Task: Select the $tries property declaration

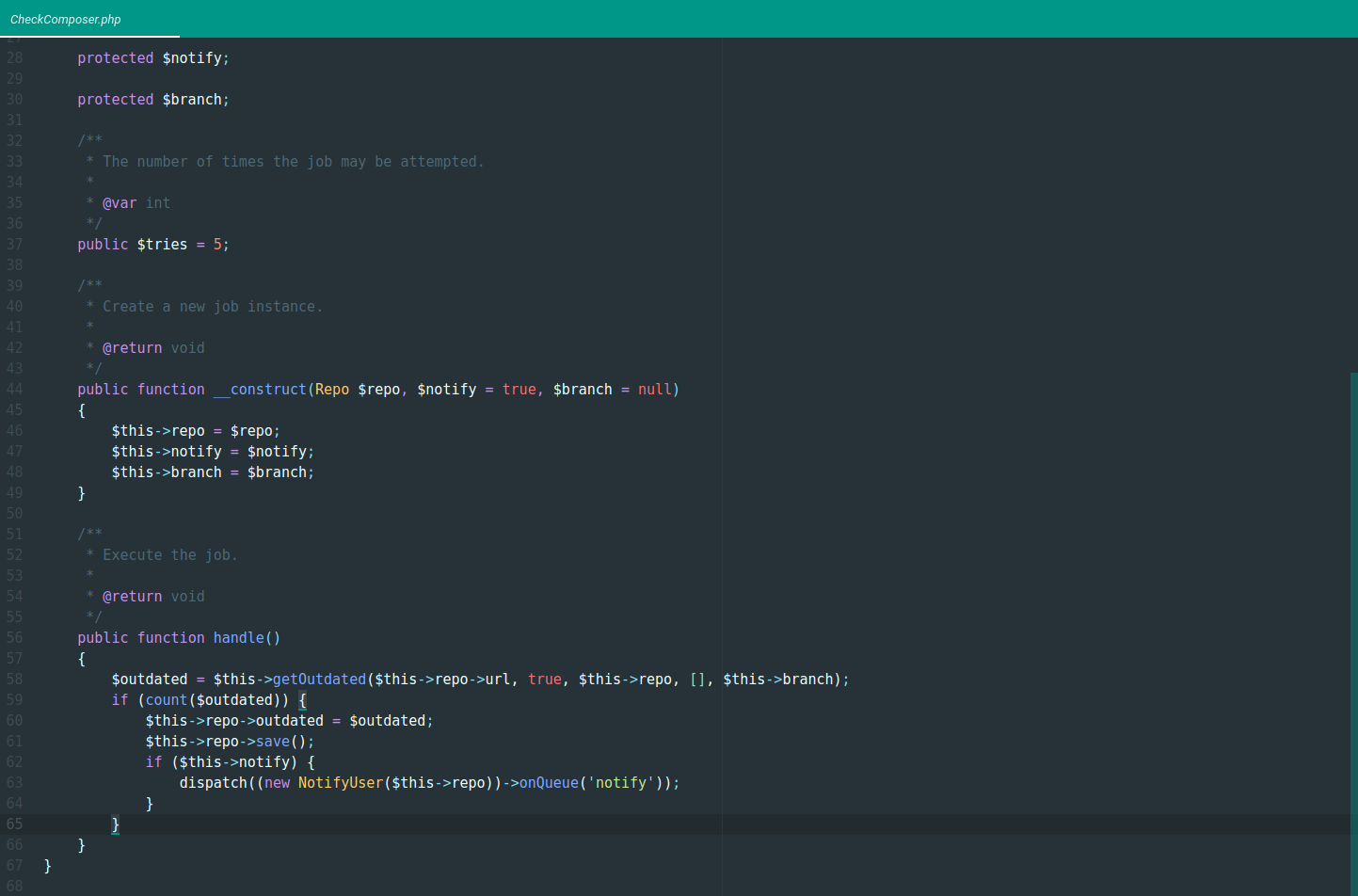Action: 162,244
